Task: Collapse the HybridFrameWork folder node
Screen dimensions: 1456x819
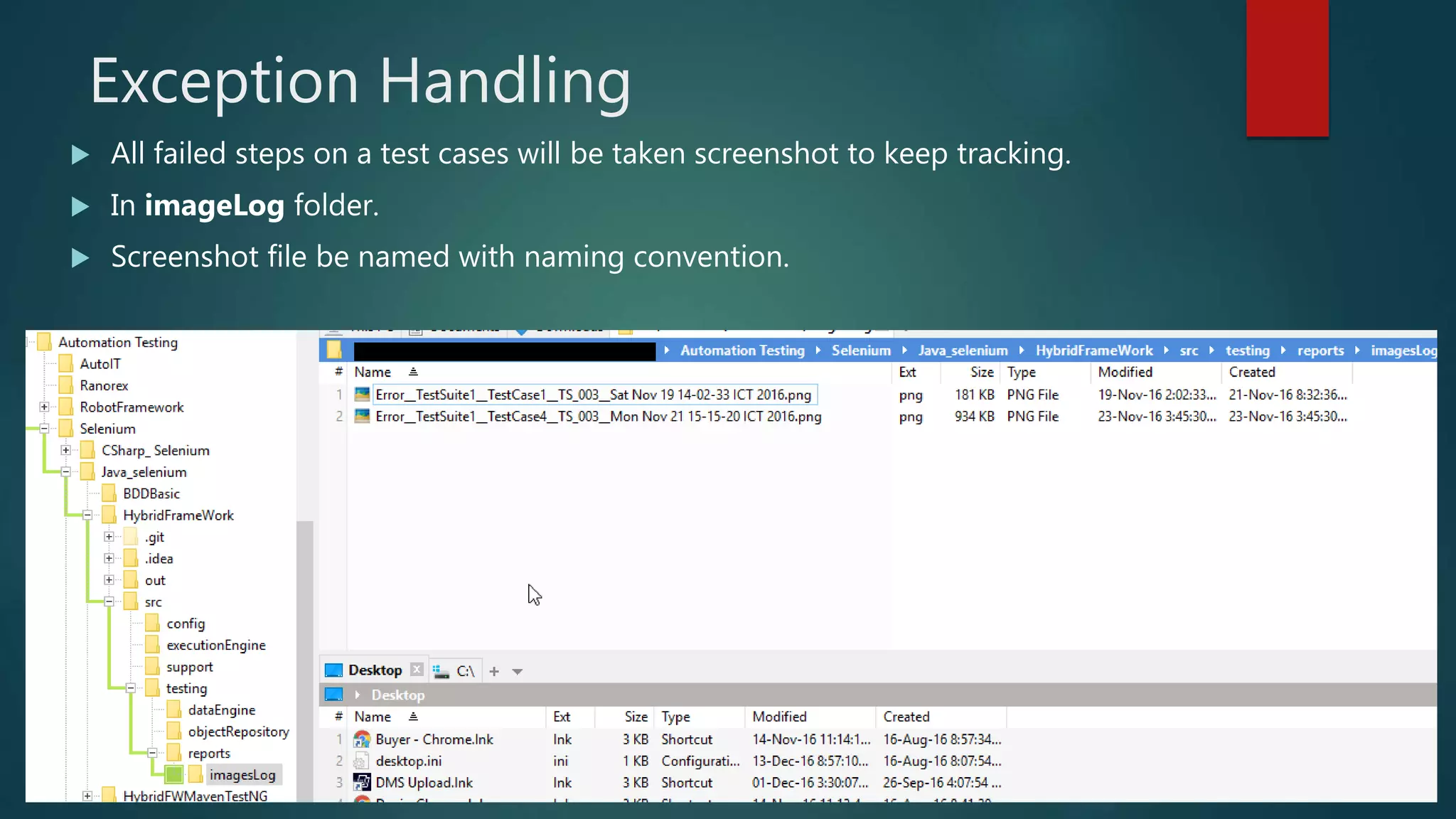Action: 87,515
